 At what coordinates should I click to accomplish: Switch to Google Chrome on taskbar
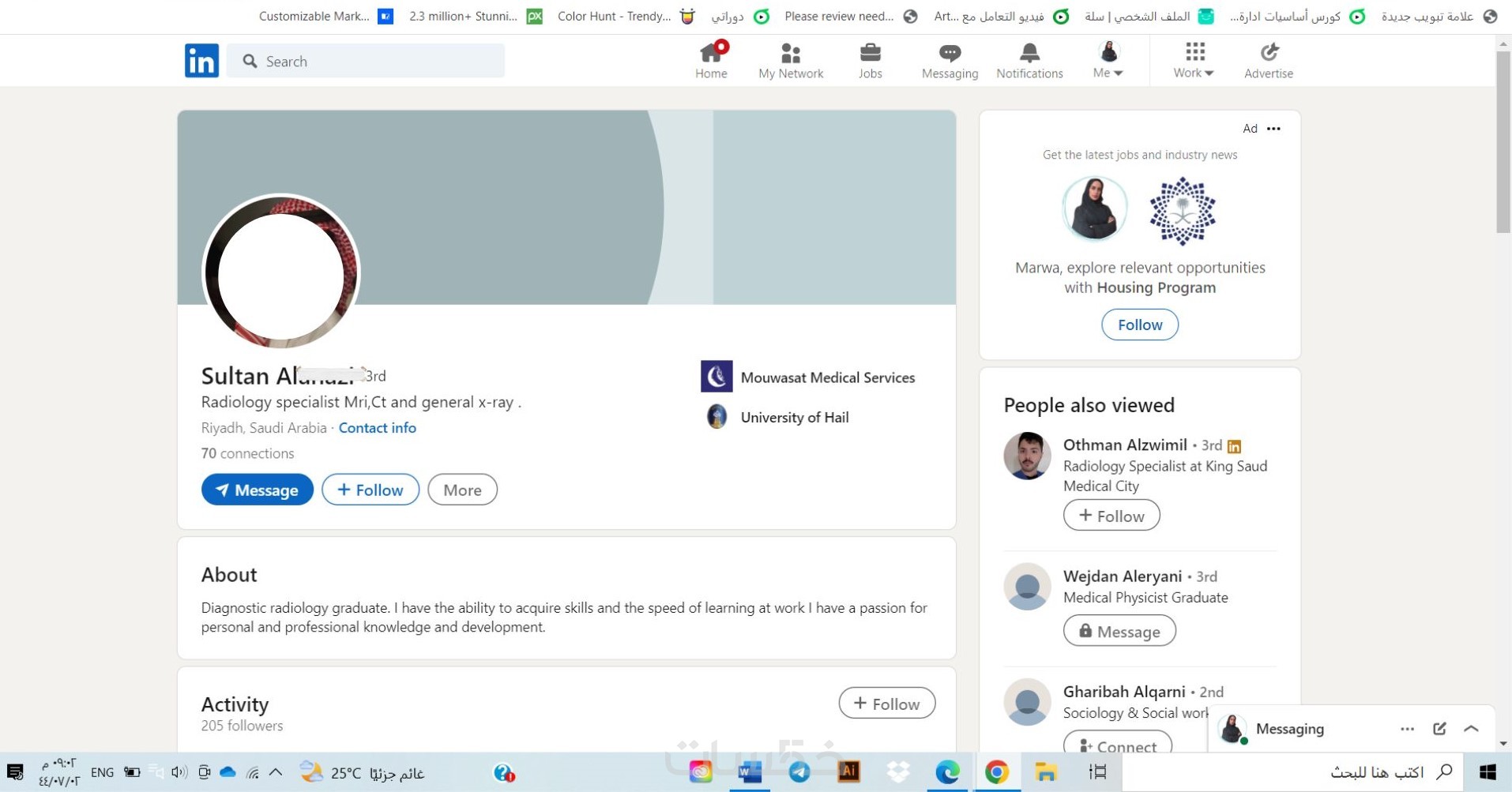point(997,772)
